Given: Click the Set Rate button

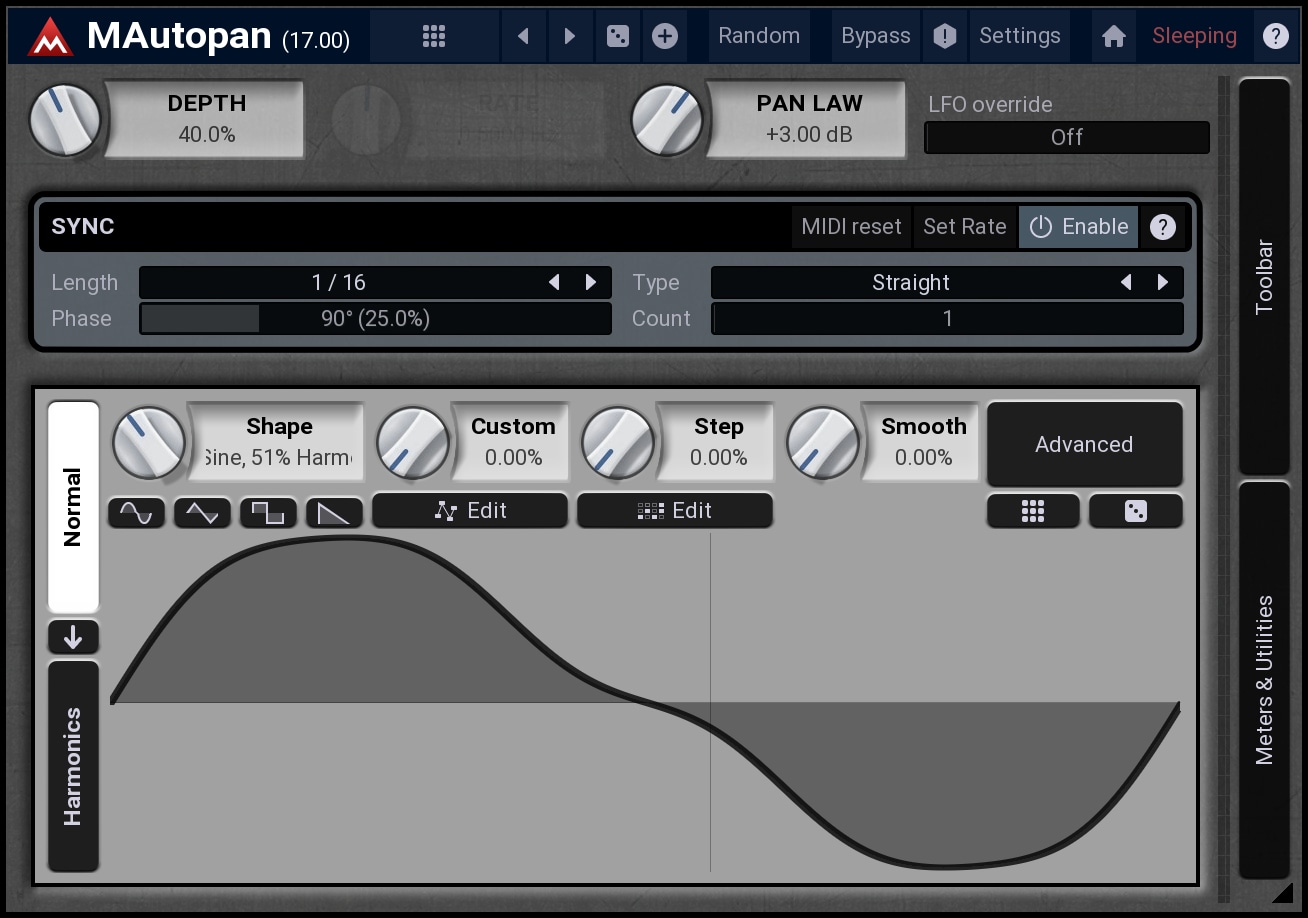Looking at the screenshot, I should [964, 227].
